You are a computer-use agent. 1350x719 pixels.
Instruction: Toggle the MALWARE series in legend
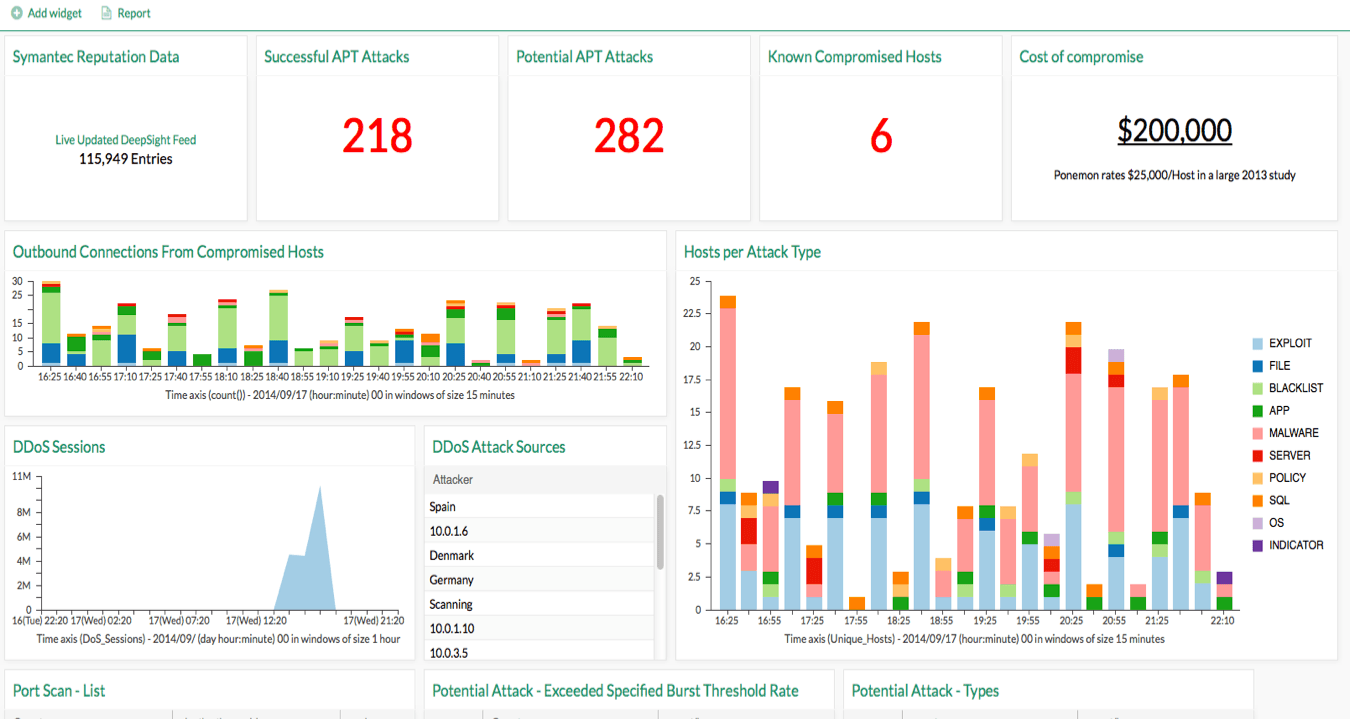[1293, 433]
